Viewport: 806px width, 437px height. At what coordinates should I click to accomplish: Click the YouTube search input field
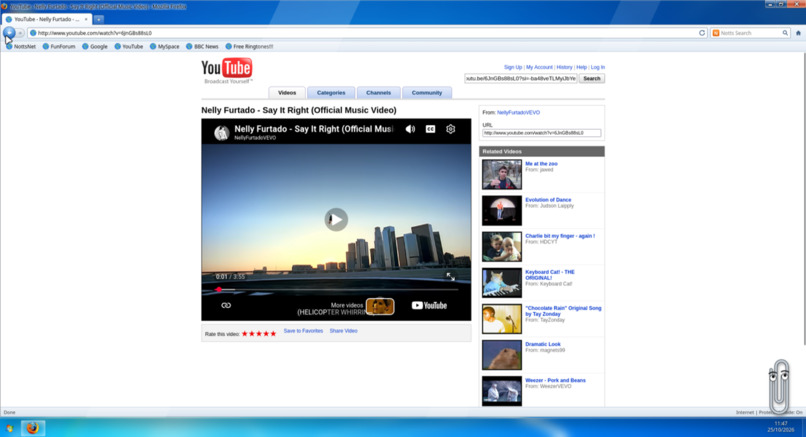point(521,79)
